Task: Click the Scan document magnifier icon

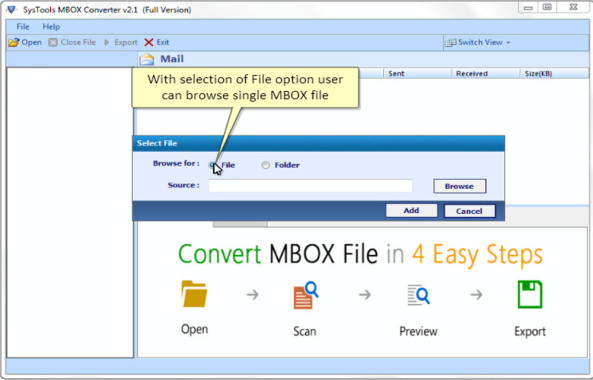Action: point(306,295)
